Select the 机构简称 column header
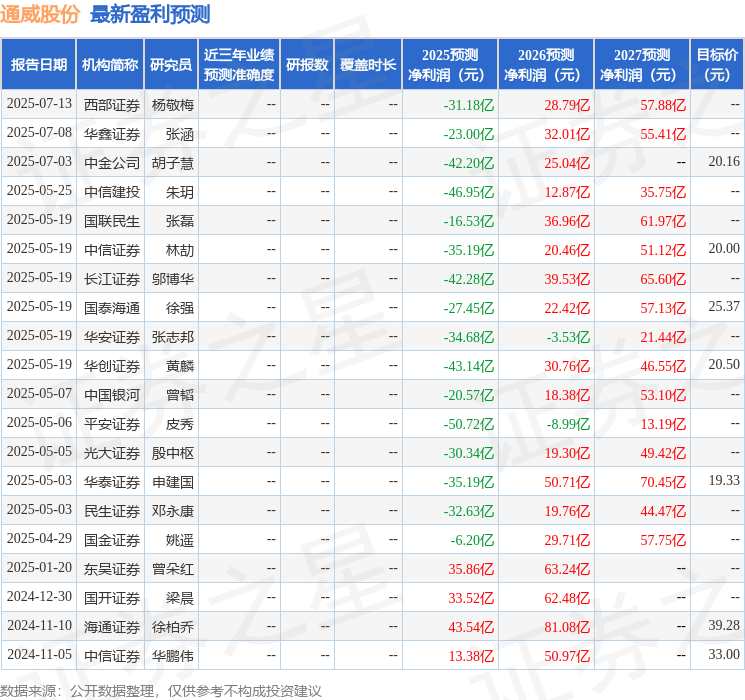Viewport: 745px width, 700px height. (110, 65)
